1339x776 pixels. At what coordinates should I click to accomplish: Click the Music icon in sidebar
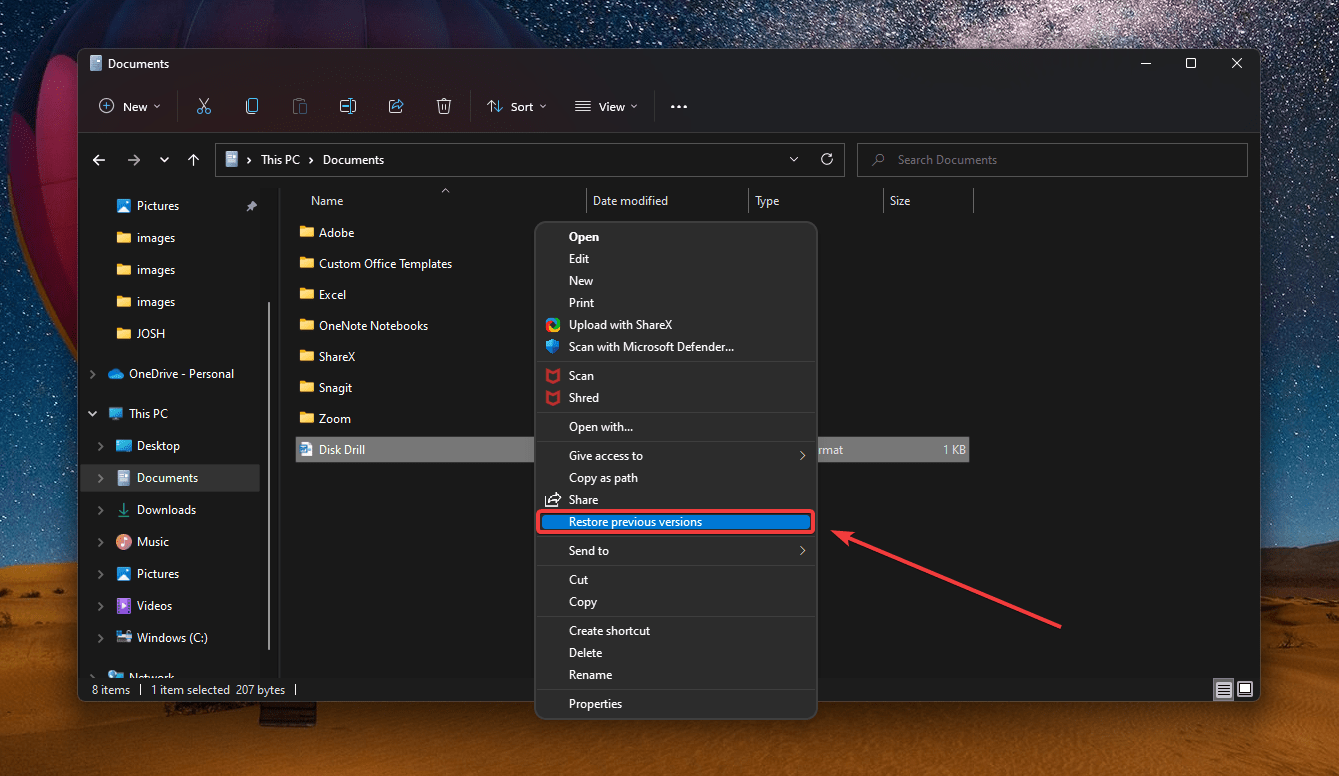[x=124, y=542]
